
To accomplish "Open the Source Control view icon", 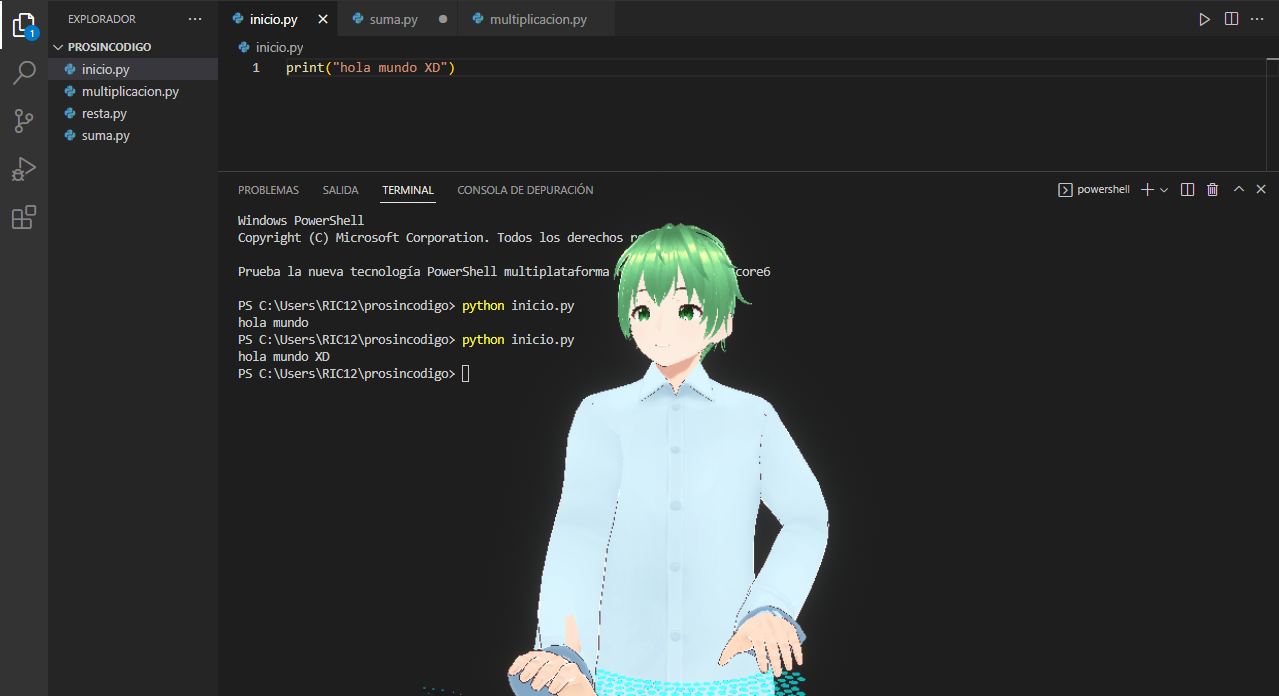I will tap(24, 121).
